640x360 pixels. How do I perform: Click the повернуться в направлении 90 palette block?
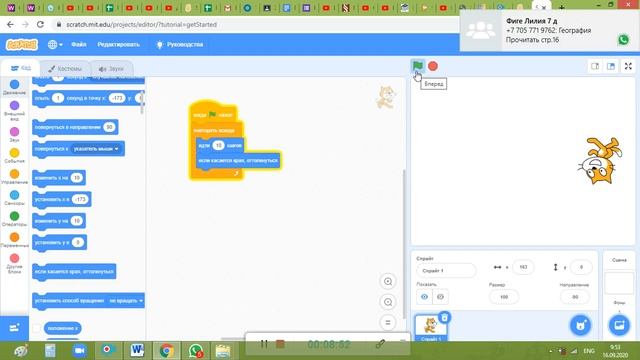tap(75, 127)
